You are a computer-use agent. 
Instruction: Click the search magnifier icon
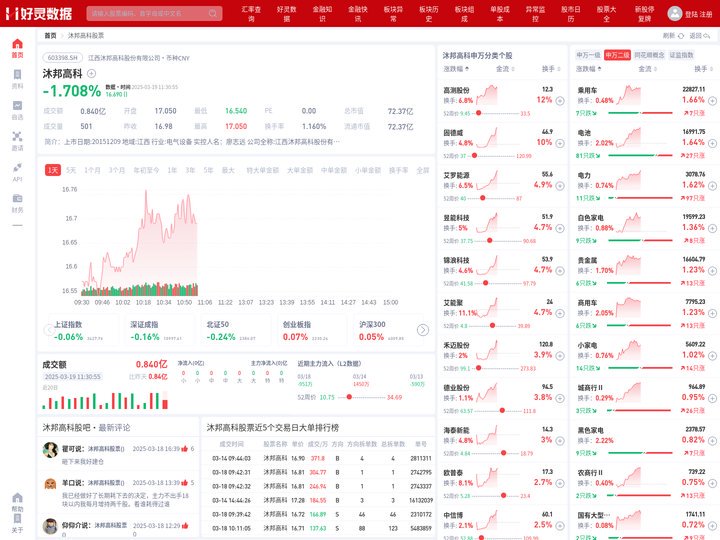click(213, 13)
